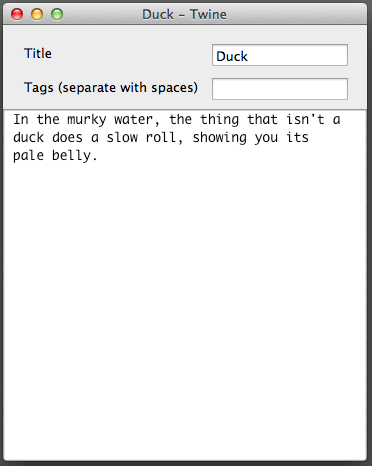The image size is (372, 466).
Task: Place cursor on the word slow
Action: click(x=122, y=138)
